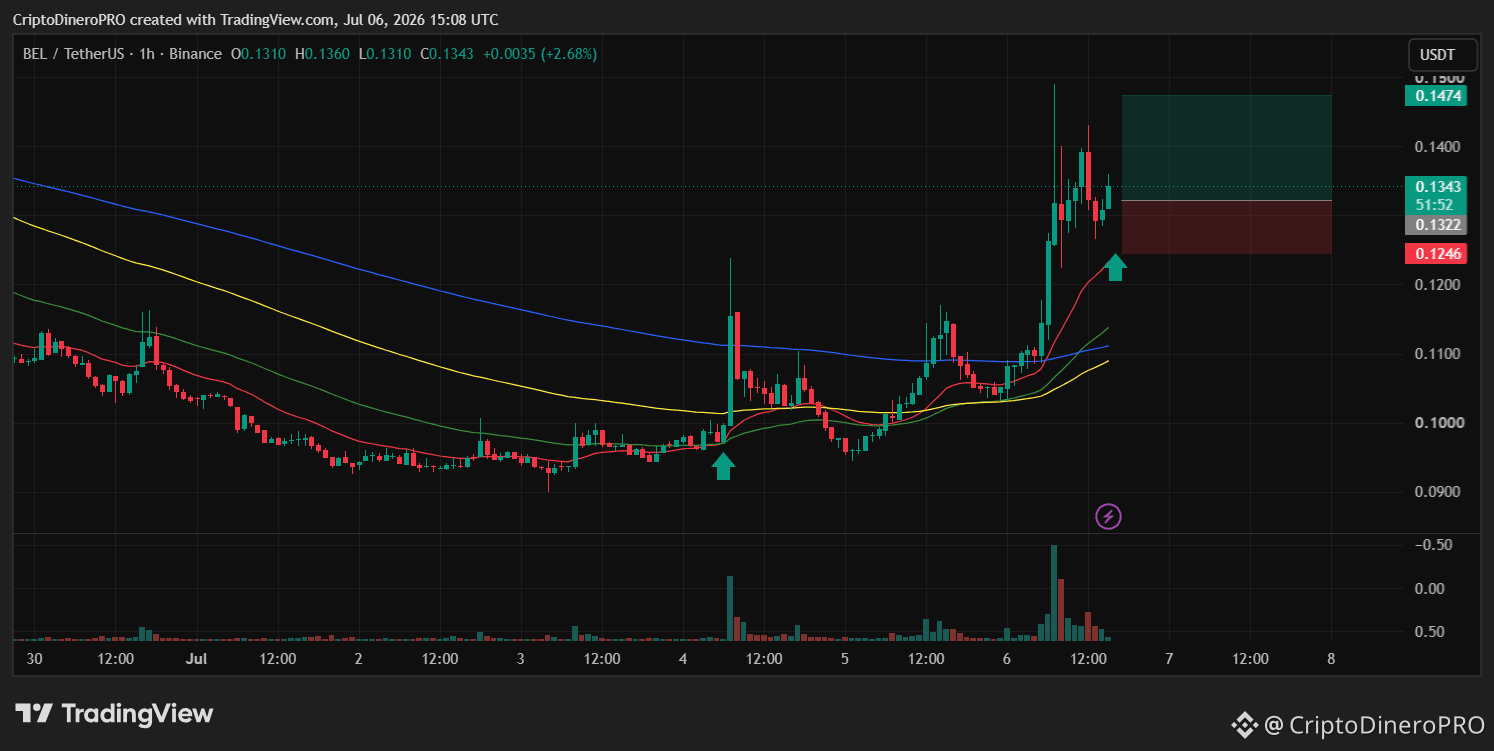Click the 0.00 volume axis label
The image size is (1494, 751).
(1430, 588)
